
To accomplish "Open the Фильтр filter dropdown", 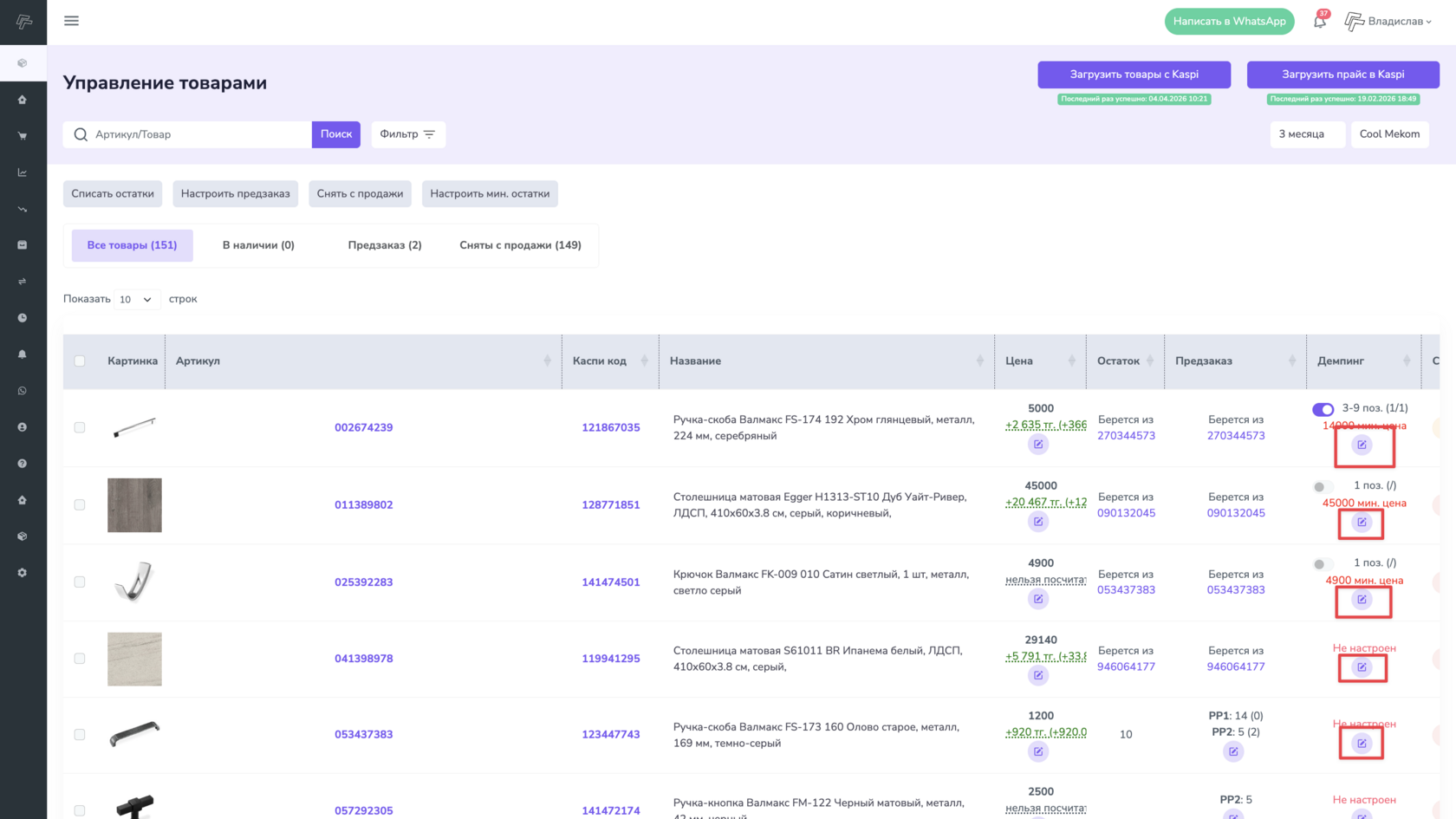I will tap(408, 134).
